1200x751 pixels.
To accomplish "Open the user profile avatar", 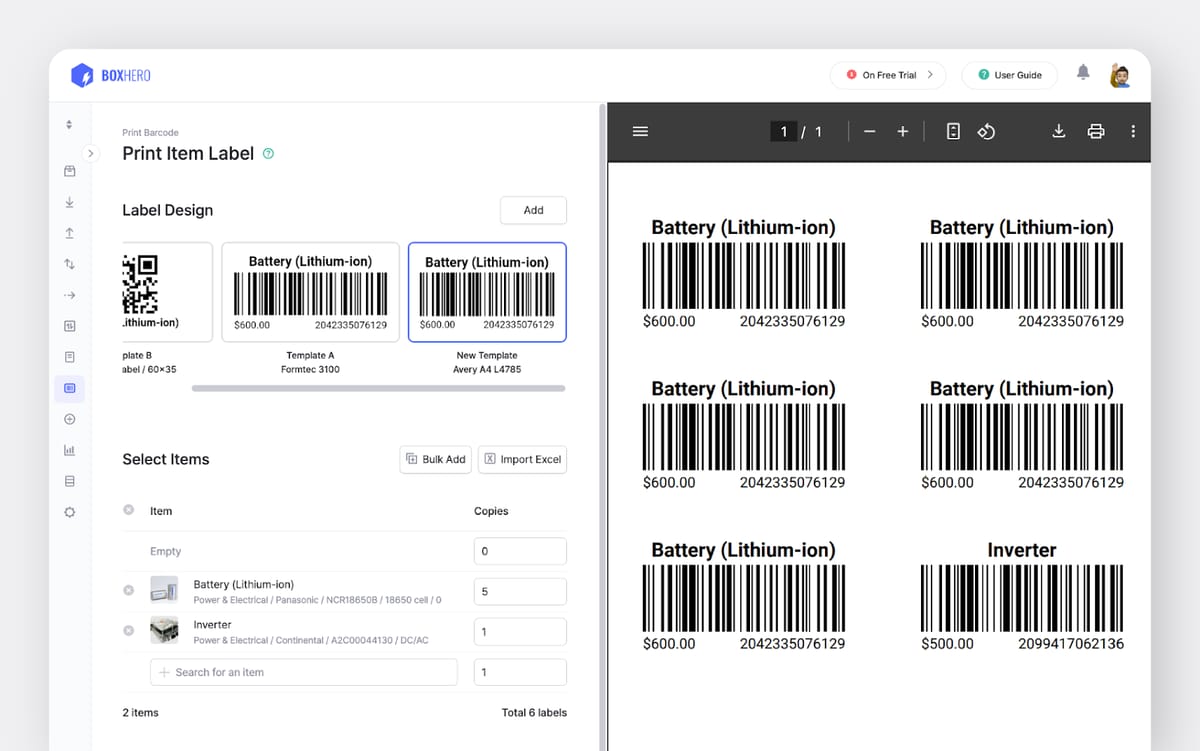I will pyautogui.click(x=1120, y=74).
